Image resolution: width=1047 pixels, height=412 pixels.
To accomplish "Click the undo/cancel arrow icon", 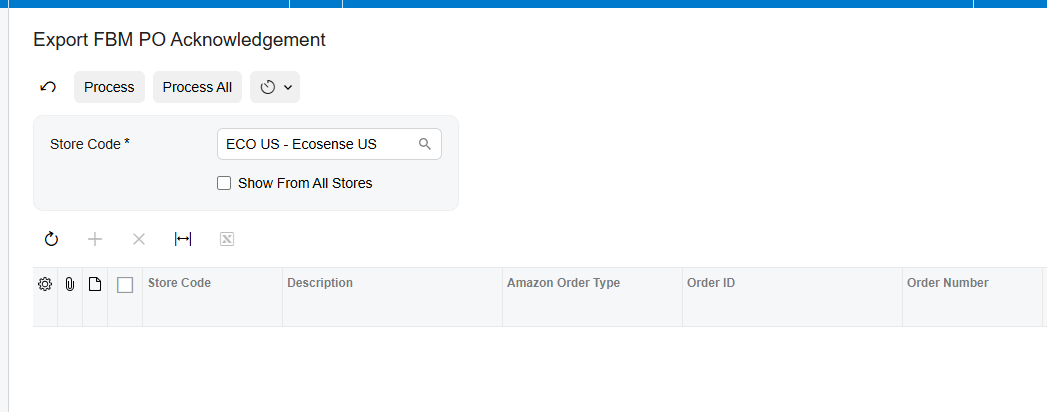I will coord(48,87).
